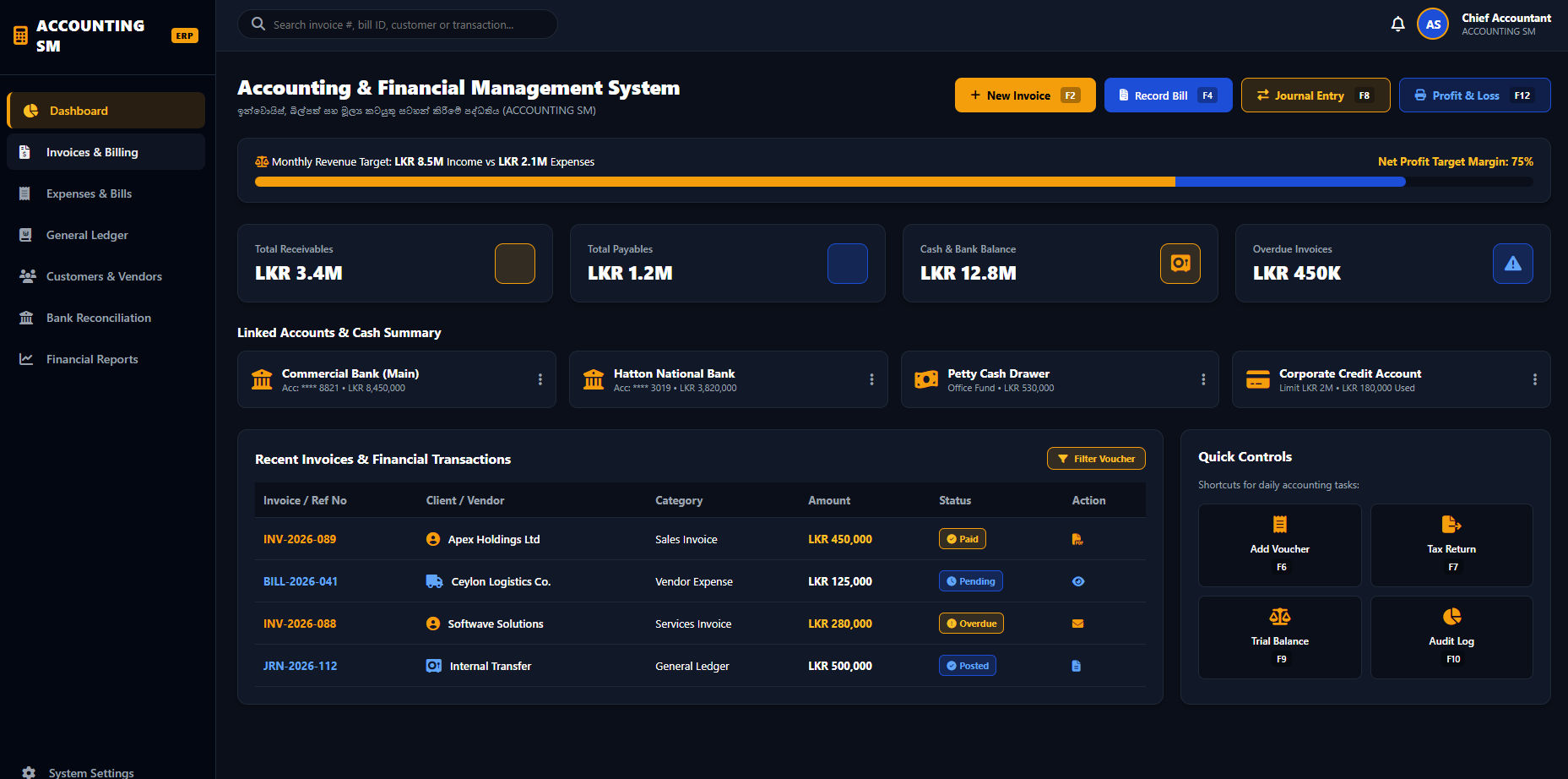Open System Settings gear
Screen dimensions: 1568x779
point(29,772)
